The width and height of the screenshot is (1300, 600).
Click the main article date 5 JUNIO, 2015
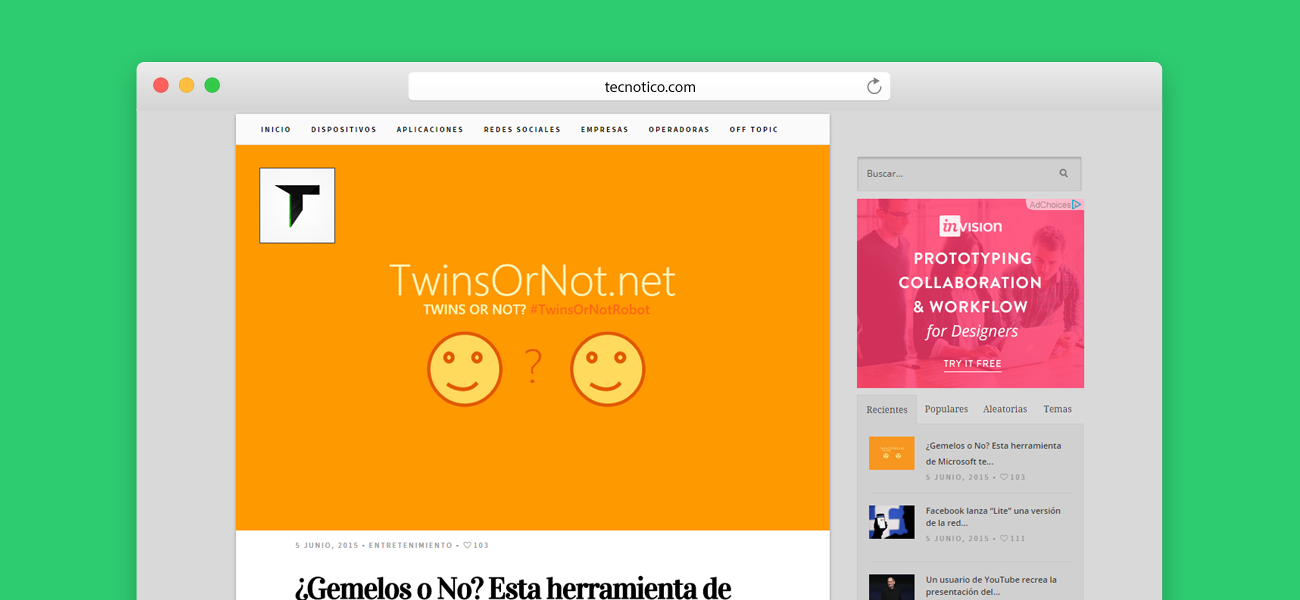pyautogui.click(x=327, y=545)
